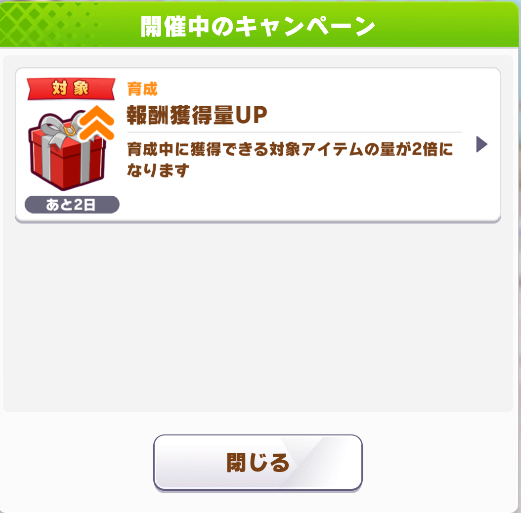Click the divider line under the campaign title
The image size is (521, 513).
tap(294, 132)
